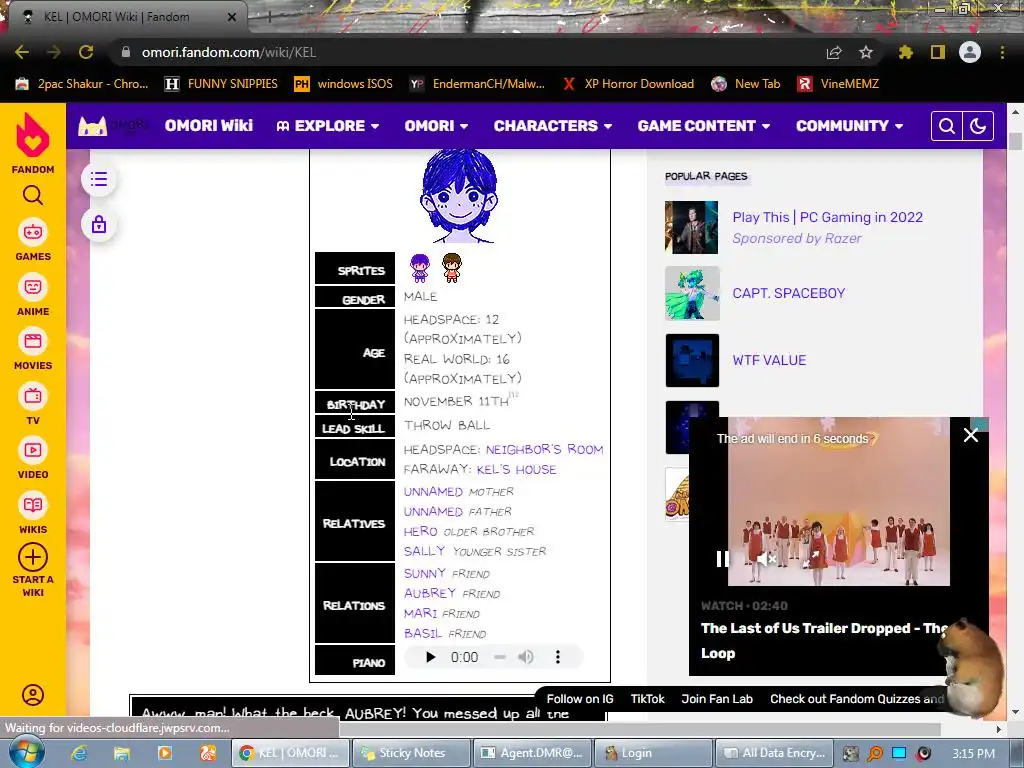
Task: Bookmark this page with the star icon
Action: 866,52
